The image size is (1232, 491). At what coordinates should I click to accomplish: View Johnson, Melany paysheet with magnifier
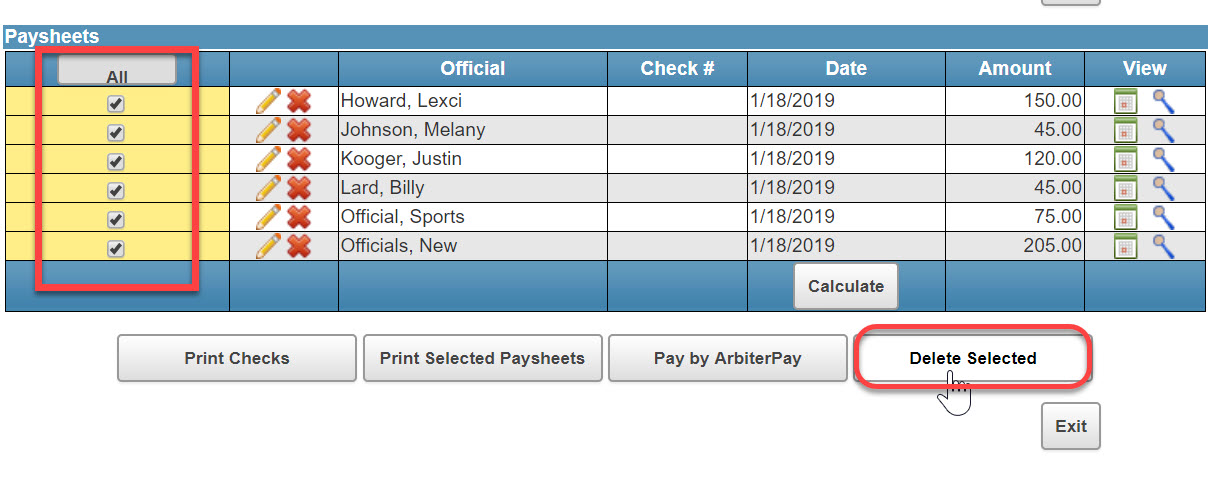(x=1163, y=130)
